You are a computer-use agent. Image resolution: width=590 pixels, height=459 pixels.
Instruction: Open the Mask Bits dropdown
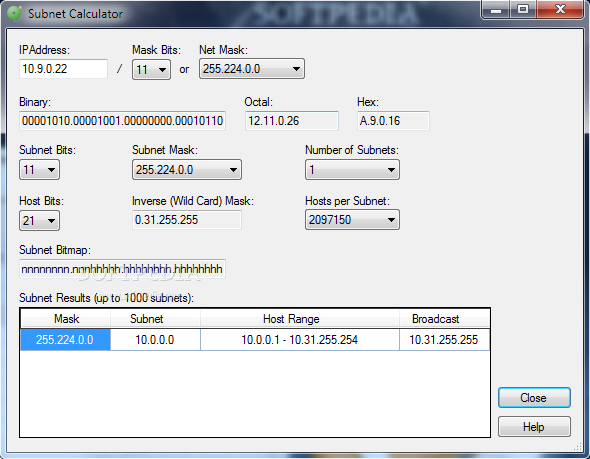[x=151, y=70]
